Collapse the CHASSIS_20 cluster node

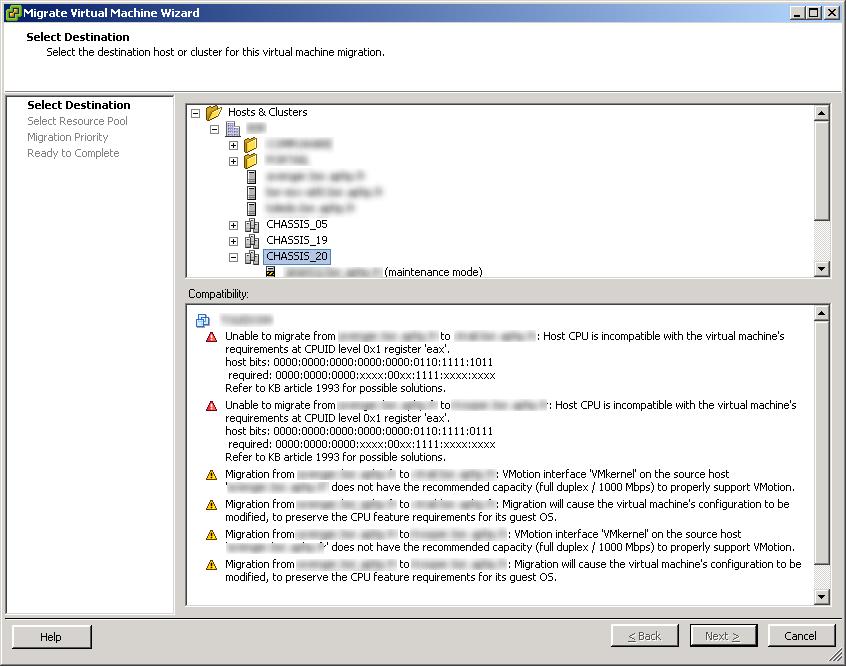234,257
